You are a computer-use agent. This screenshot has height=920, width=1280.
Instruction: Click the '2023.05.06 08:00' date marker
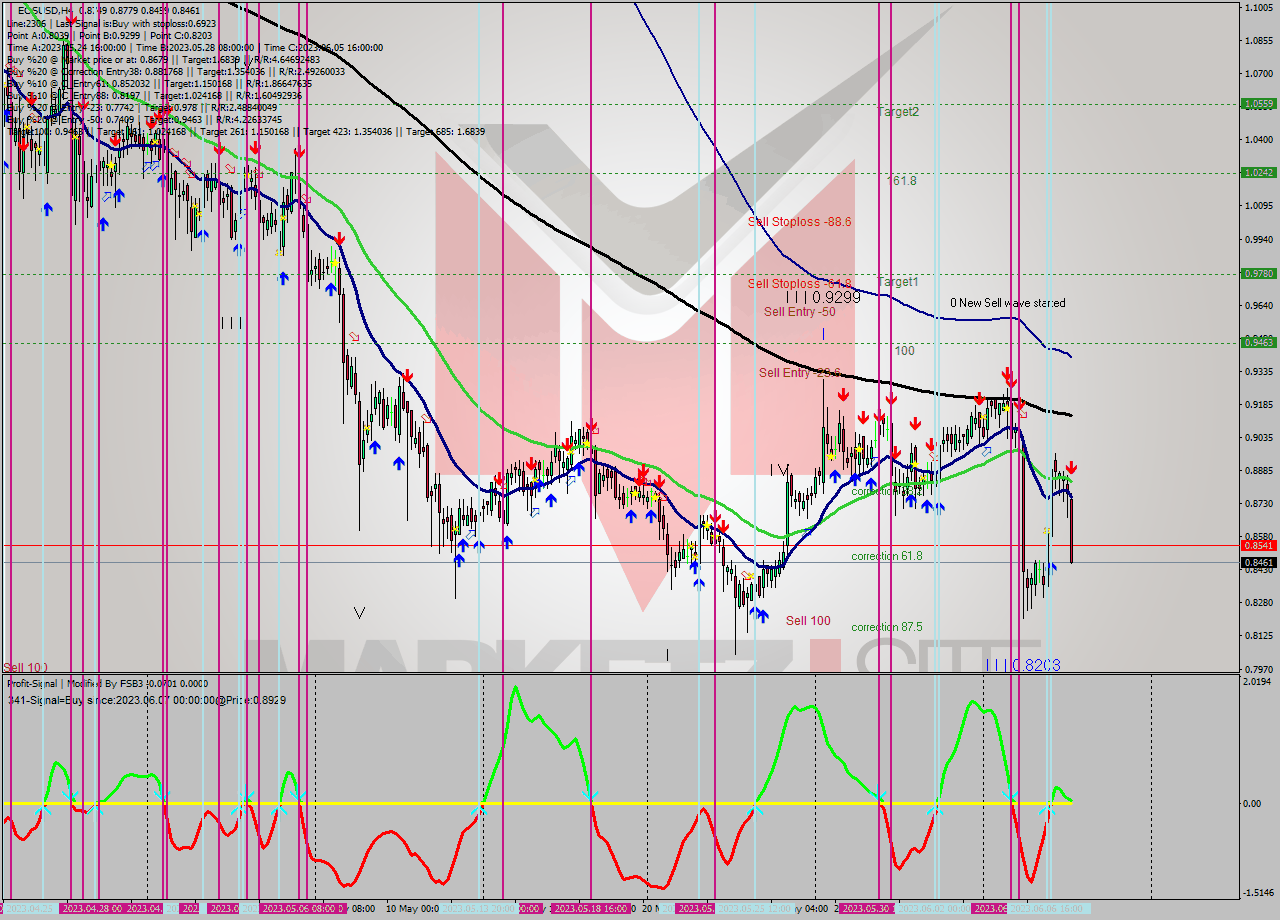pos(301,908)
